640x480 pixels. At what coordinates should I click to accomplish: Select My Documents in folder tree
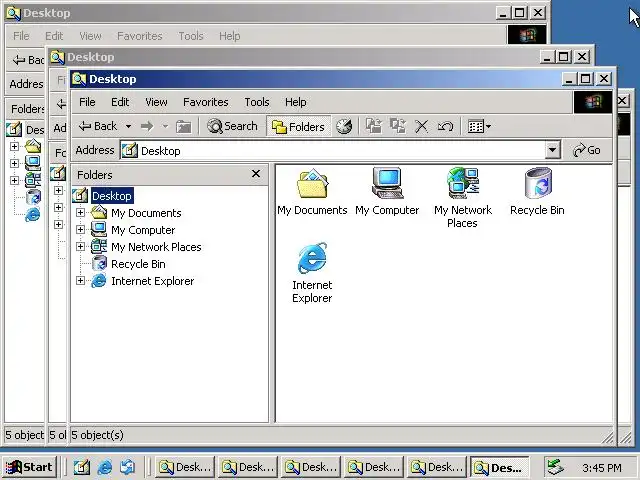pos(146,213)
